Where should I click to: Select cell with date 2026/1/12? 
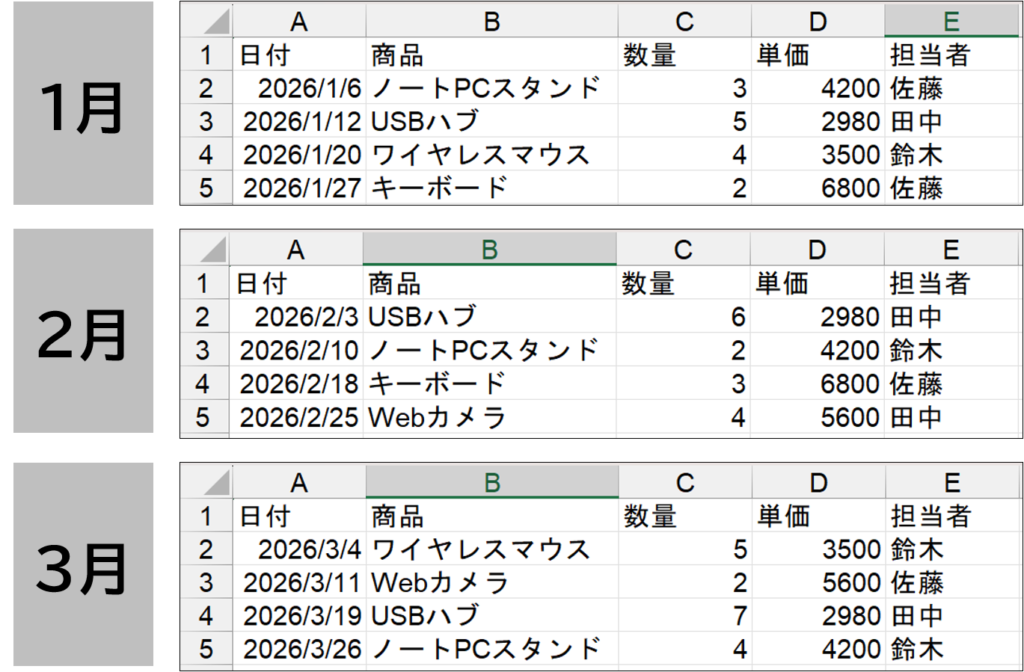[299, 121]
